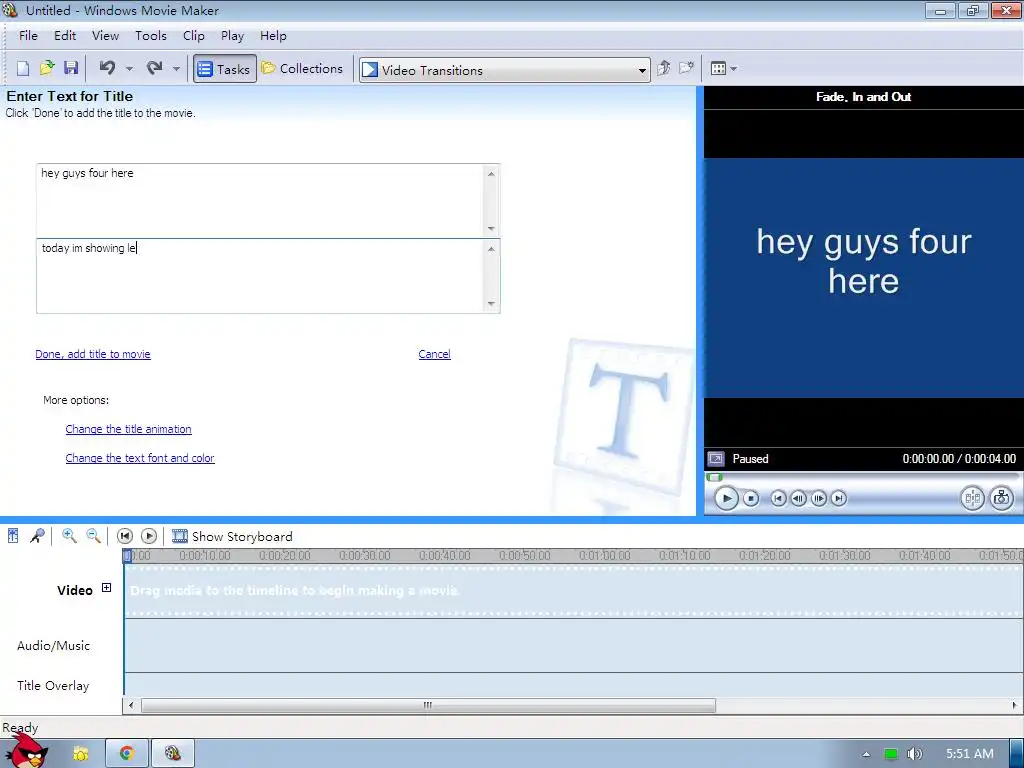Zoom out on the timeline
Screen dimensions: 1024x768
[93, 536]
